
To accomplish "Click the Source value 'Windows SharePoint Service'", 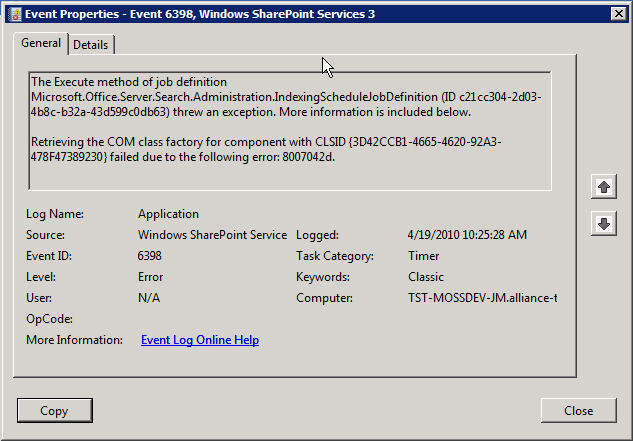I will (x=213, y=235).
